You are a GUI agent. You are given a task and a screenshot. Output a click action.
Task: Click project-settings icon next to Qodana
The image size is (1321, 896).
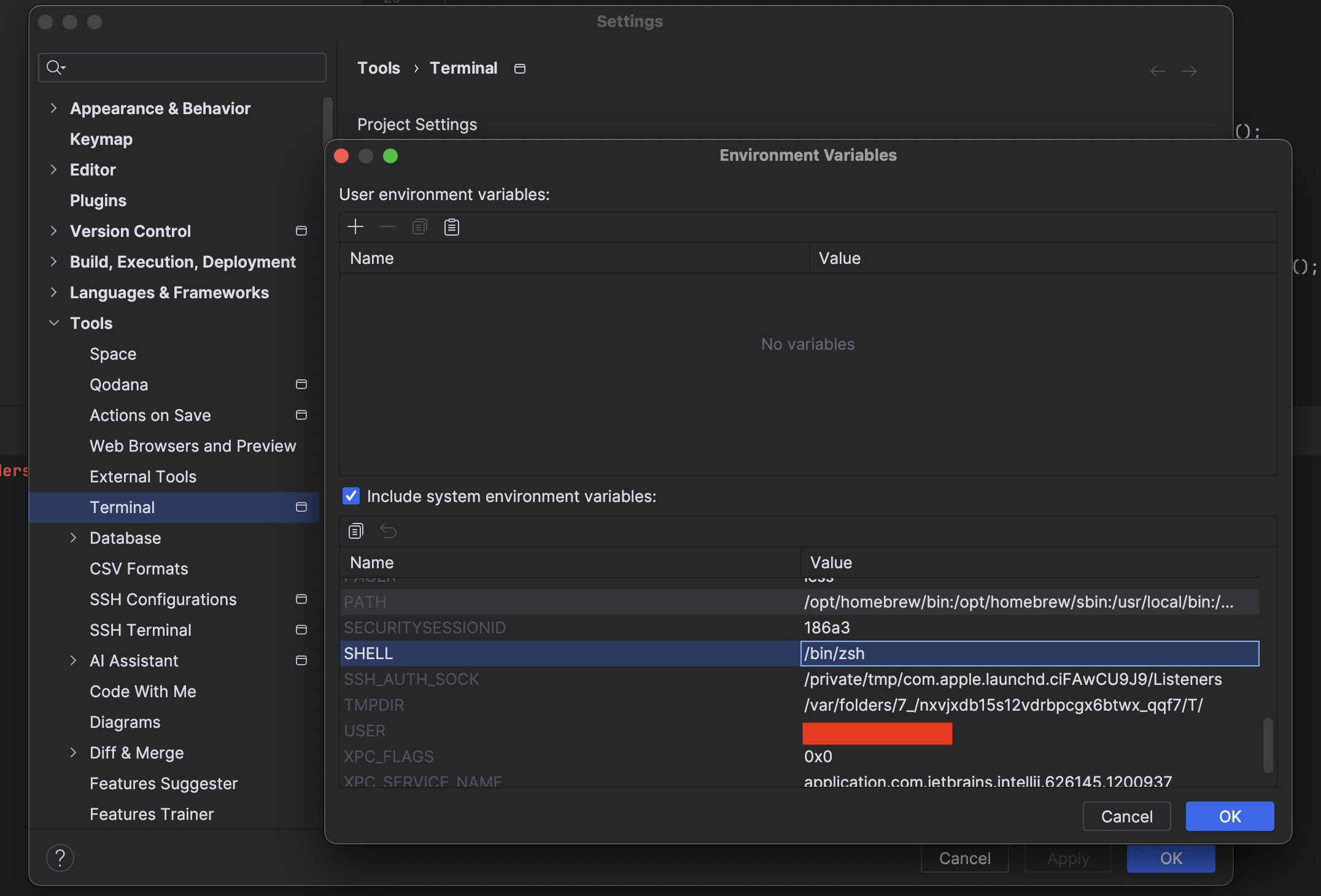click(x=301, y=384)
